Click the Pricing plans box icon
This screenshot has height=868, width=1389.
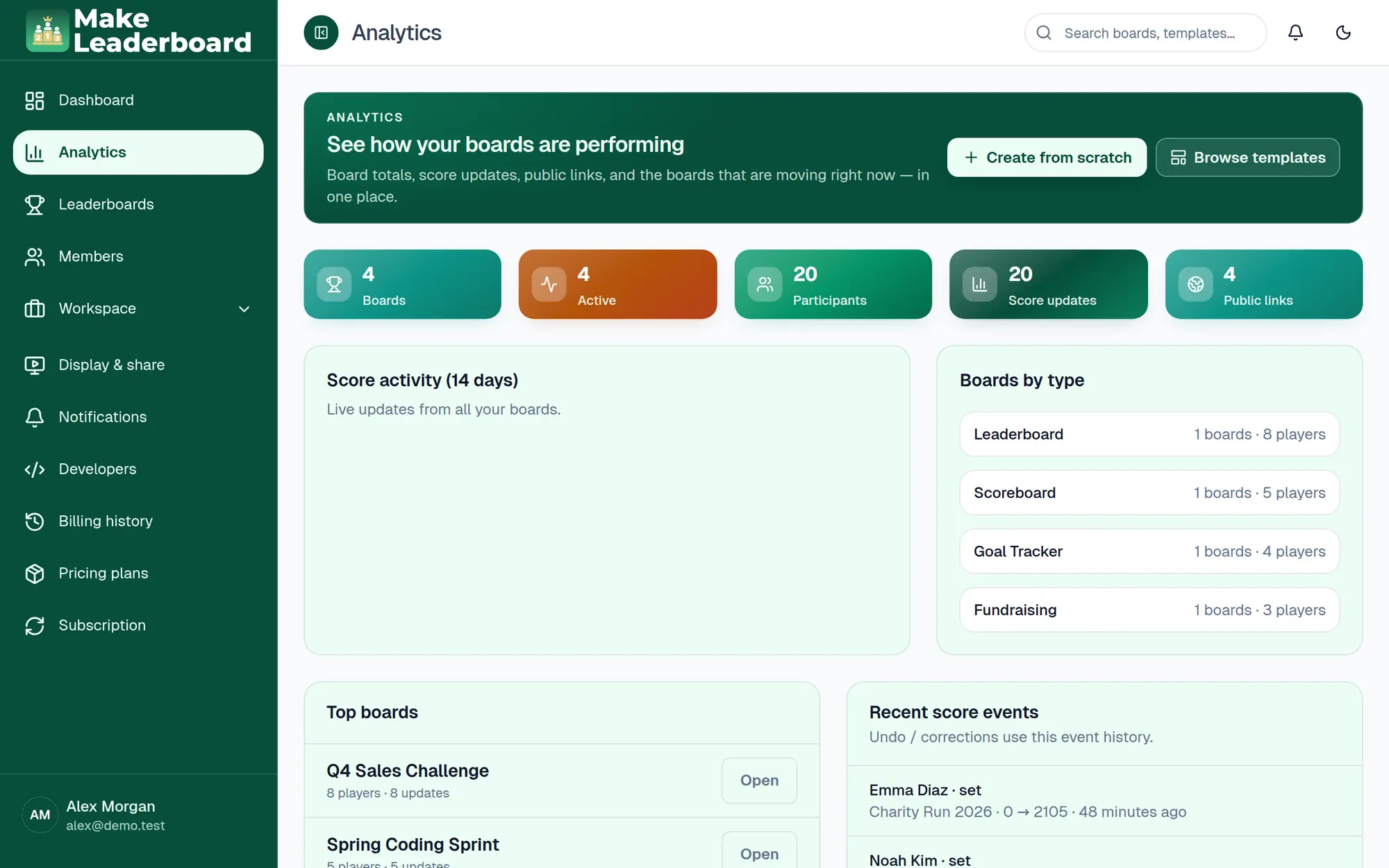(35, 574)
